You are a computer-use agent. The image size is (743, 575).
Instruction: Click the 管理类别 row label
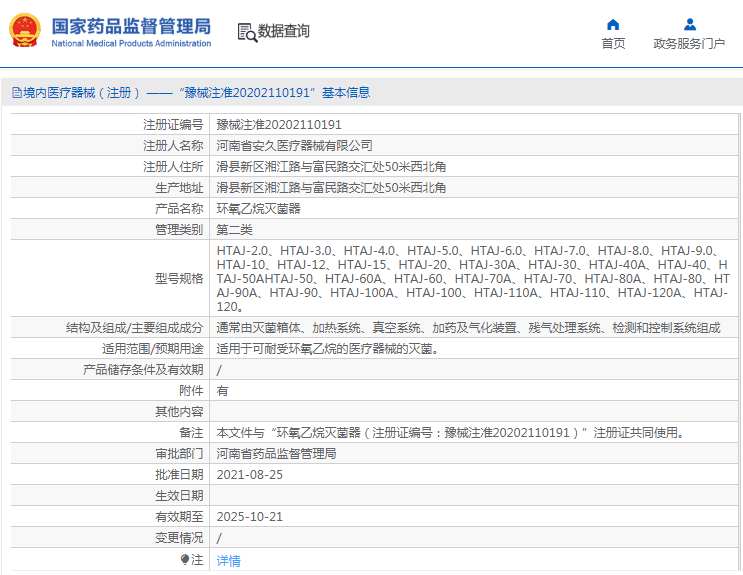pos(179,230)
